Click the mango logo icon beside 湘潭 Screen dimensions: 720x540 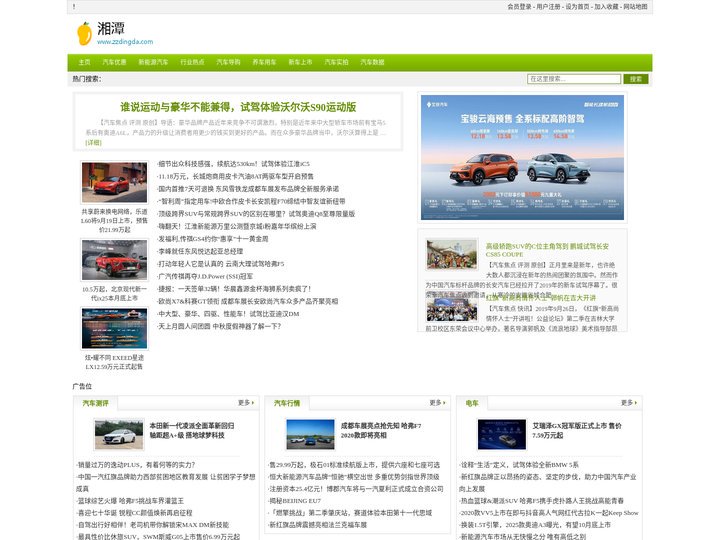click(84, 34)
